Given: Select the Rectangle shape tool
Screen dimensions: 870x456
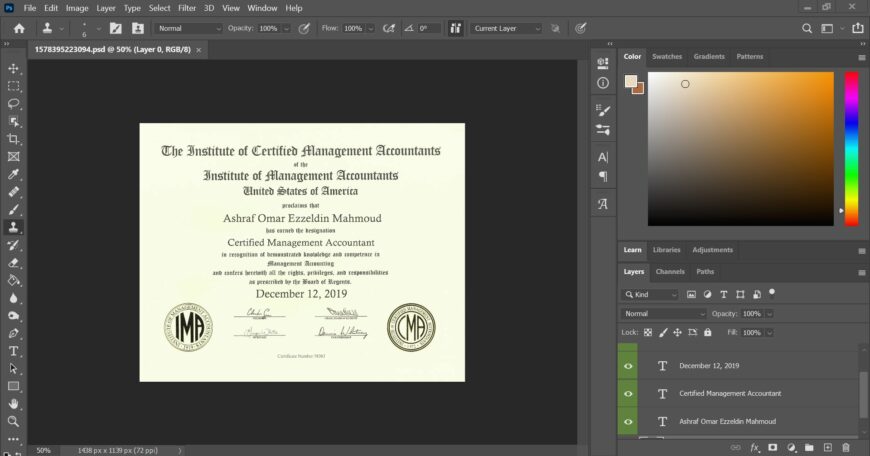Looking at the screenshot, I should tap(13, 387).
